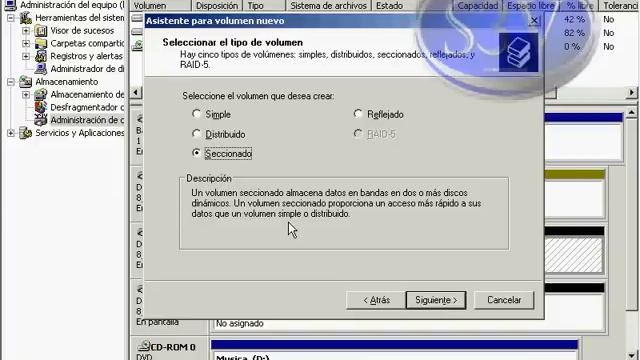The height and width of the screenshot is (360, 640).
Task: Select Visor de sucesos tree item
Action: (x=82, y=31)
